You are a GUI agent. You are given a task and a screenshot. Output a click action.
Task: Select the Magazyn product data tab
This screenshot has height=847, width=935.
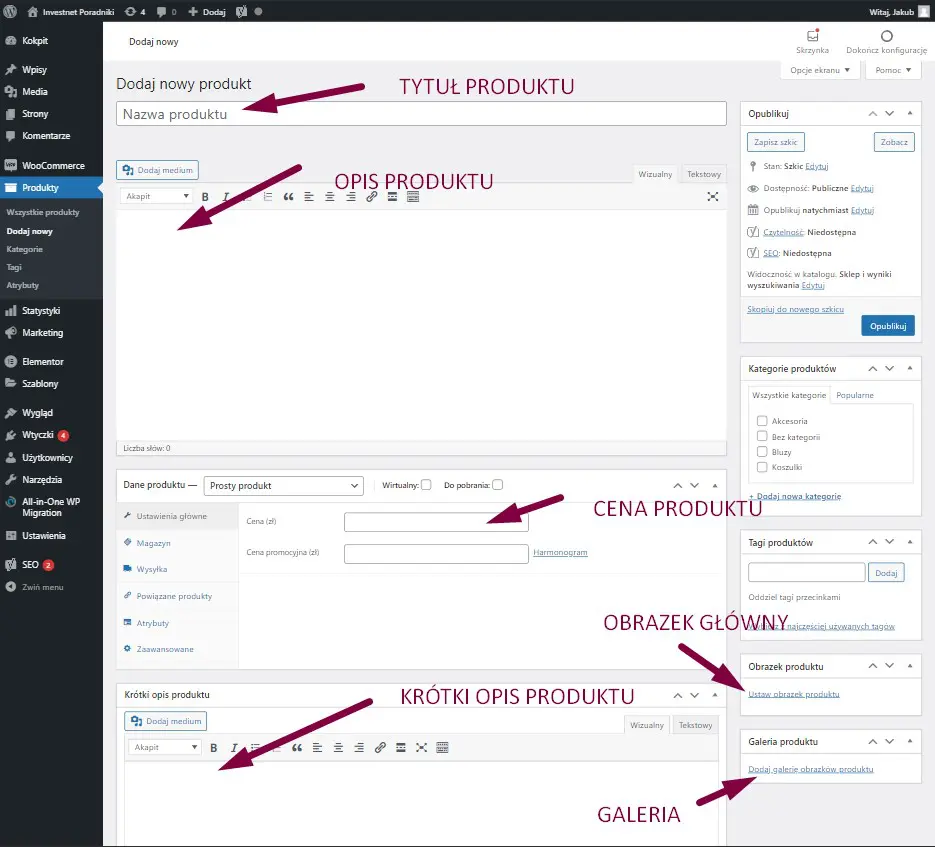pos(153,543)
